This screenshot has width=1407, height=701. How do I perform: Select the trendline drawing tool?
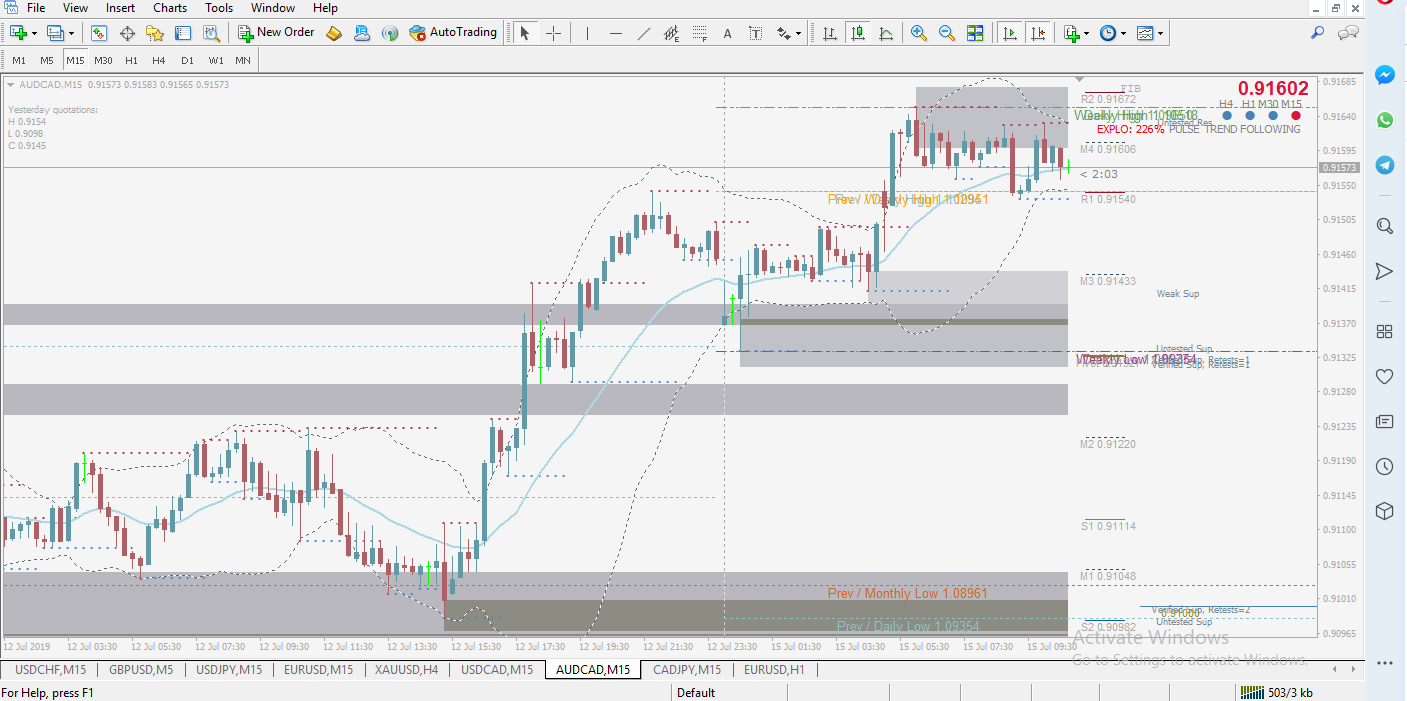pos(643,33)
